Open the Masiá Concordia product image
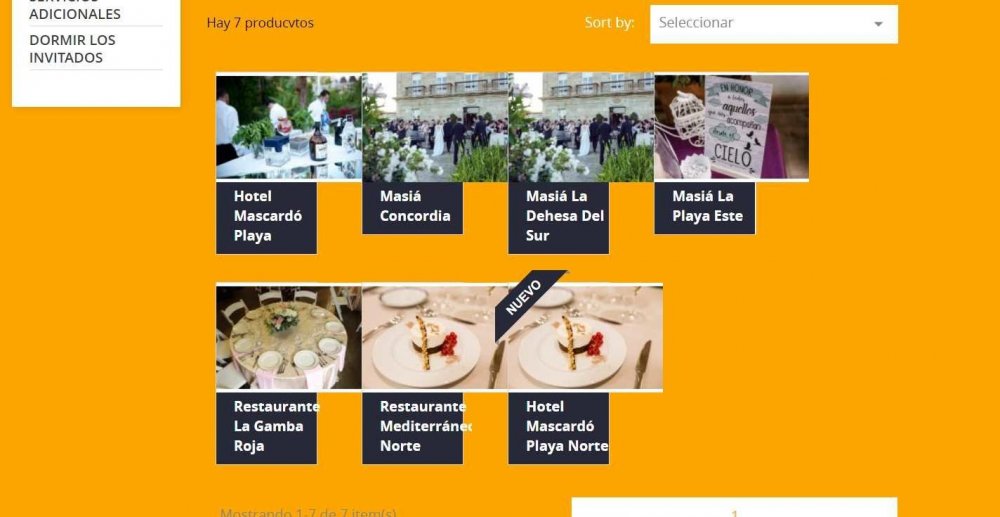 435,127
